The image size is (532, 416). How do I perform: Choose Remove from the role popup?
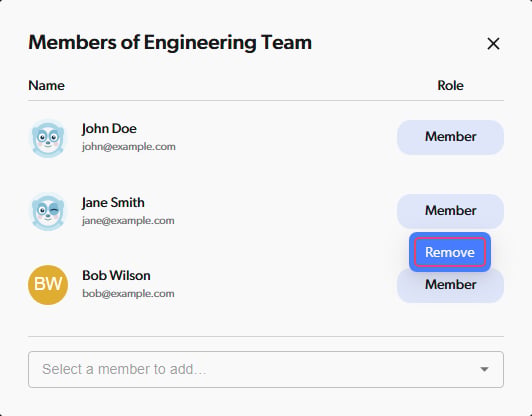[450, 252]
